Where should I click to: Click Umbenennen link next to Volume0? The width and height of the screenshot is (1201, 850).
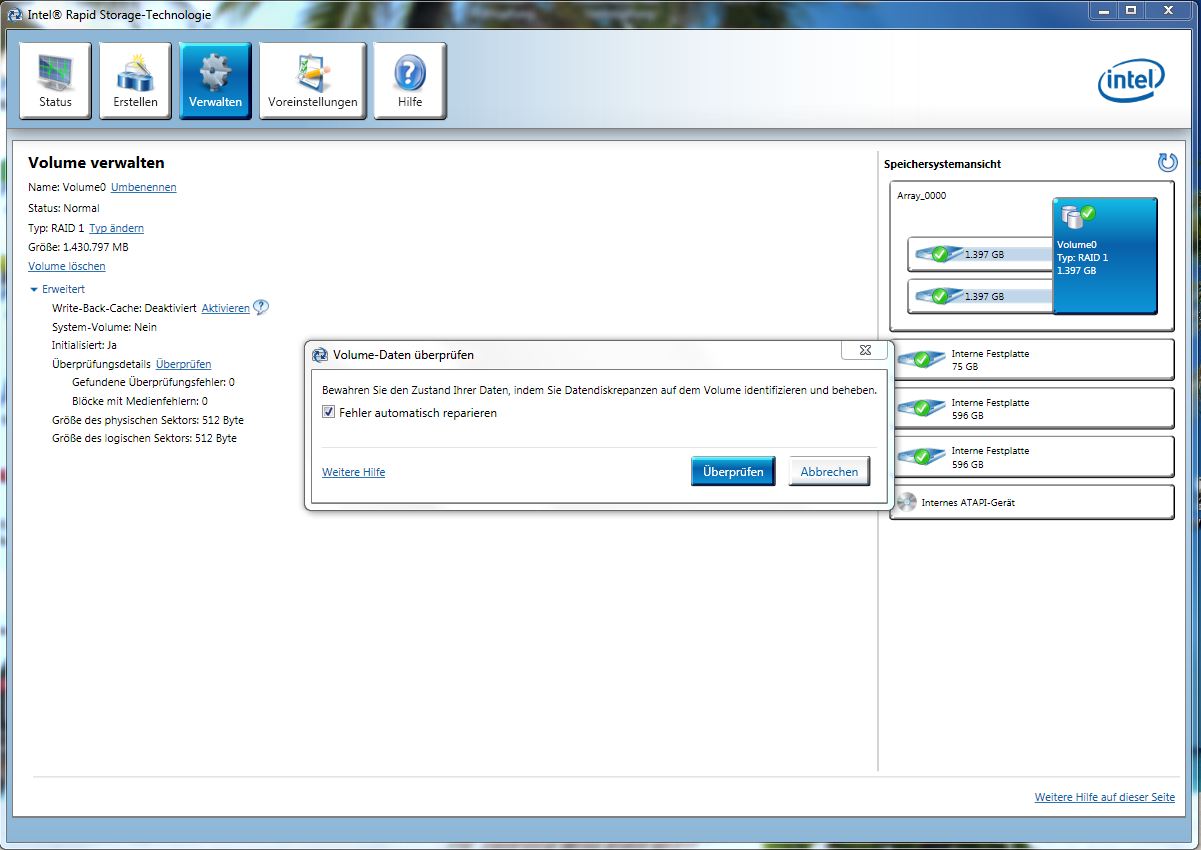(x=144, y=187)
